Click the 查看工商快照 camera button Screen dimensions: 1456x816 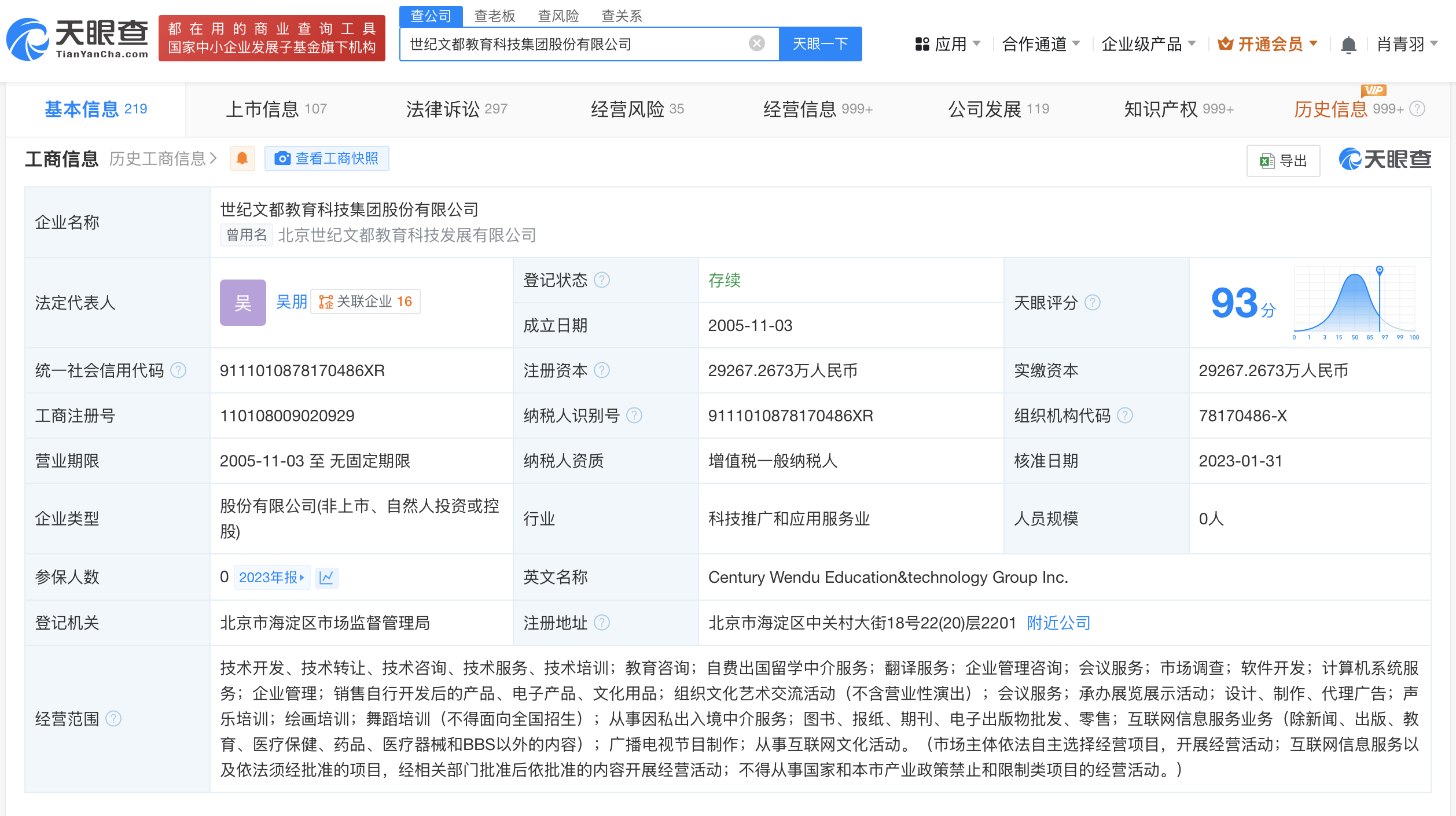point(326,159)
